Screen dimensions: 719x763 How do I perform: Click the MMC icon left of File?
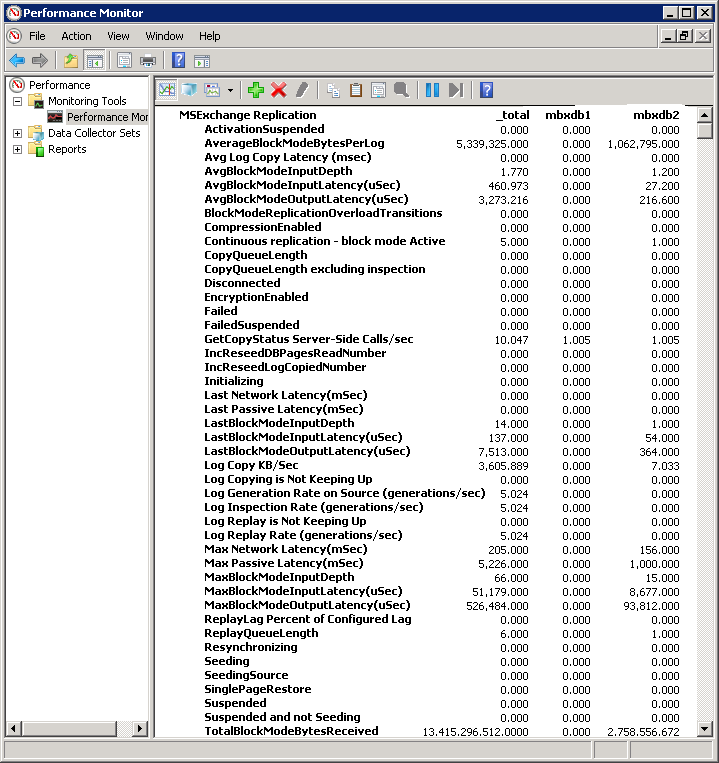[15, 36]
